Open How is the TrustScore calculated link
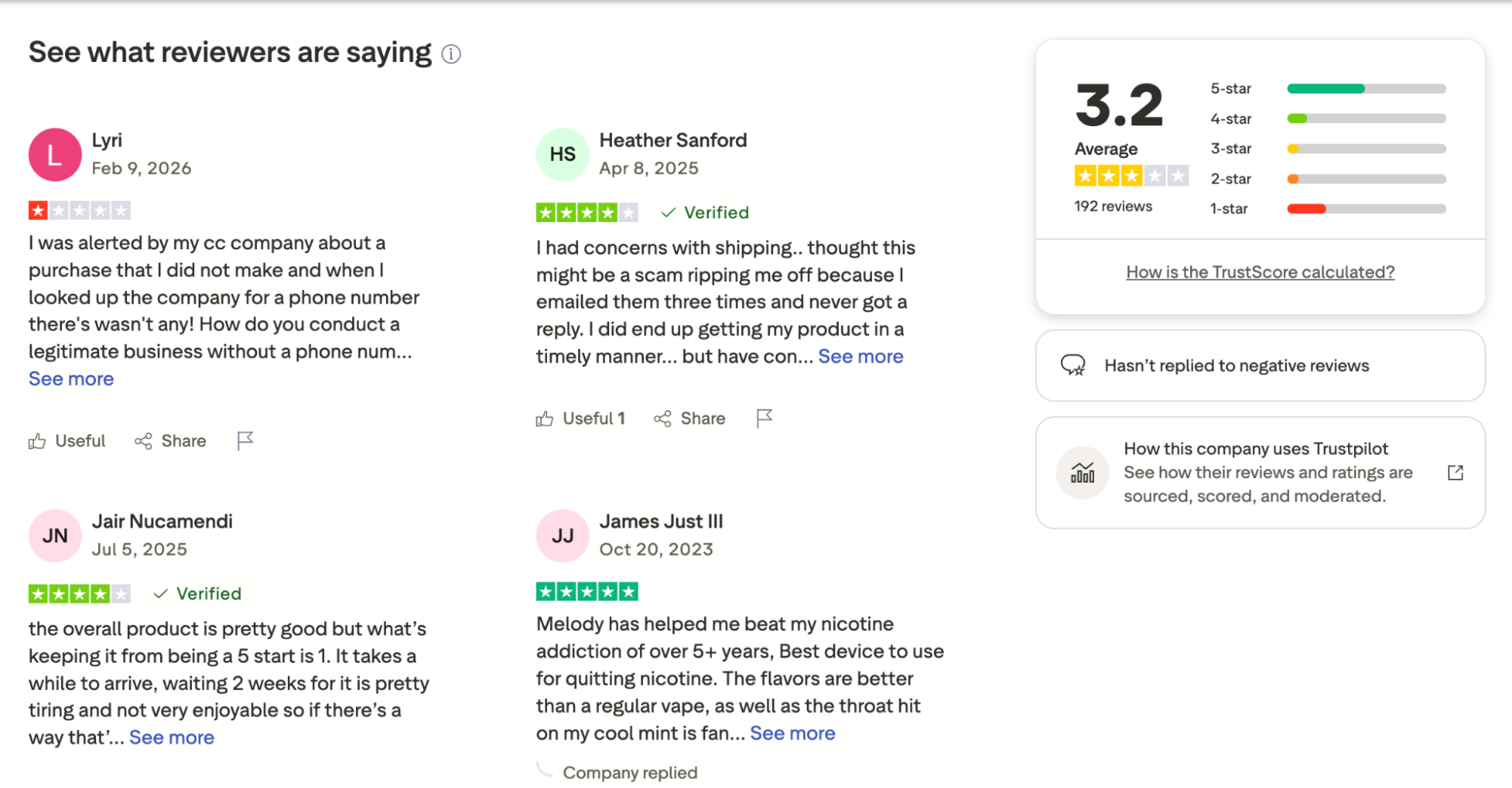1512x788 pixels. 1260,272
